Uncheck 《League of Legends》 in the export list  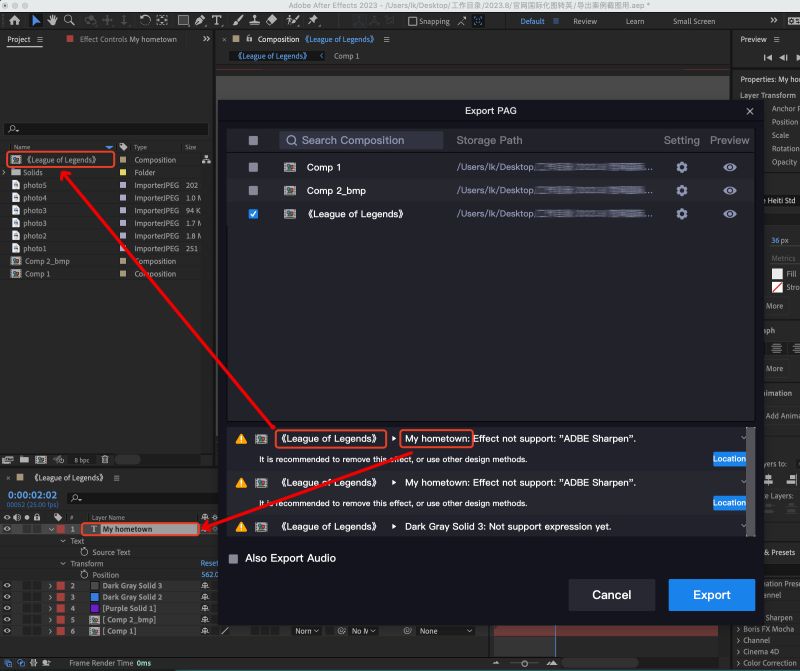[x=253, y=214]
